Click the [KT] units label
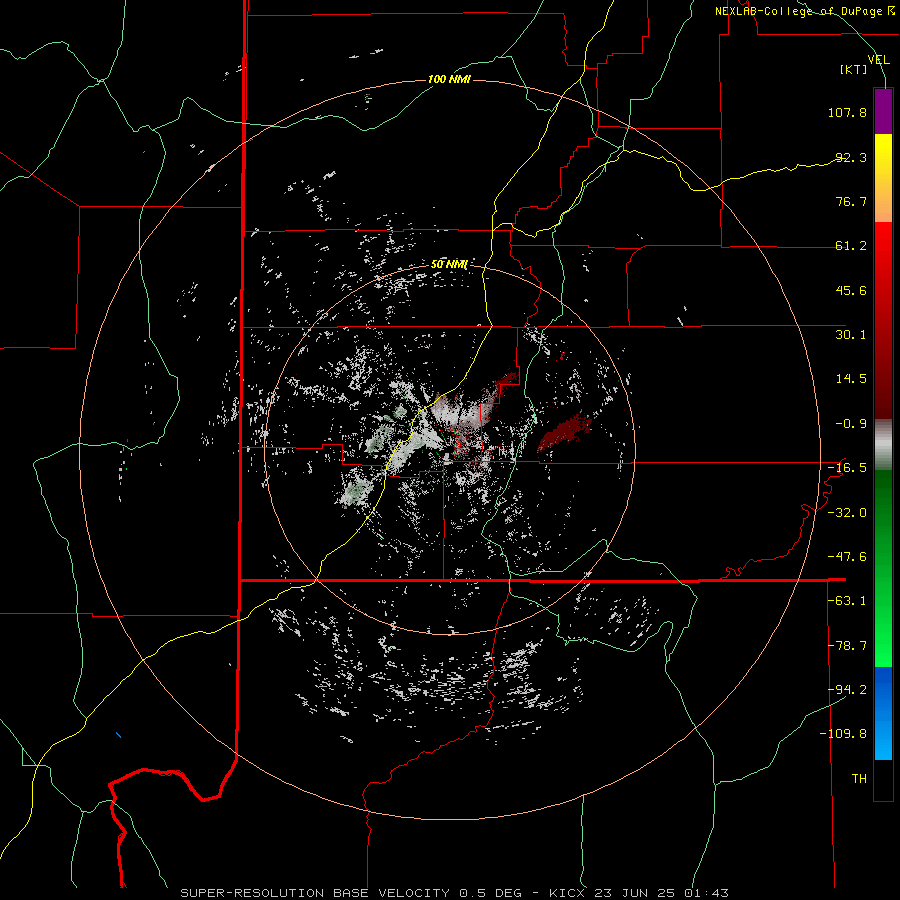Viewport: 900px width, 900px height. click(853, 69)
